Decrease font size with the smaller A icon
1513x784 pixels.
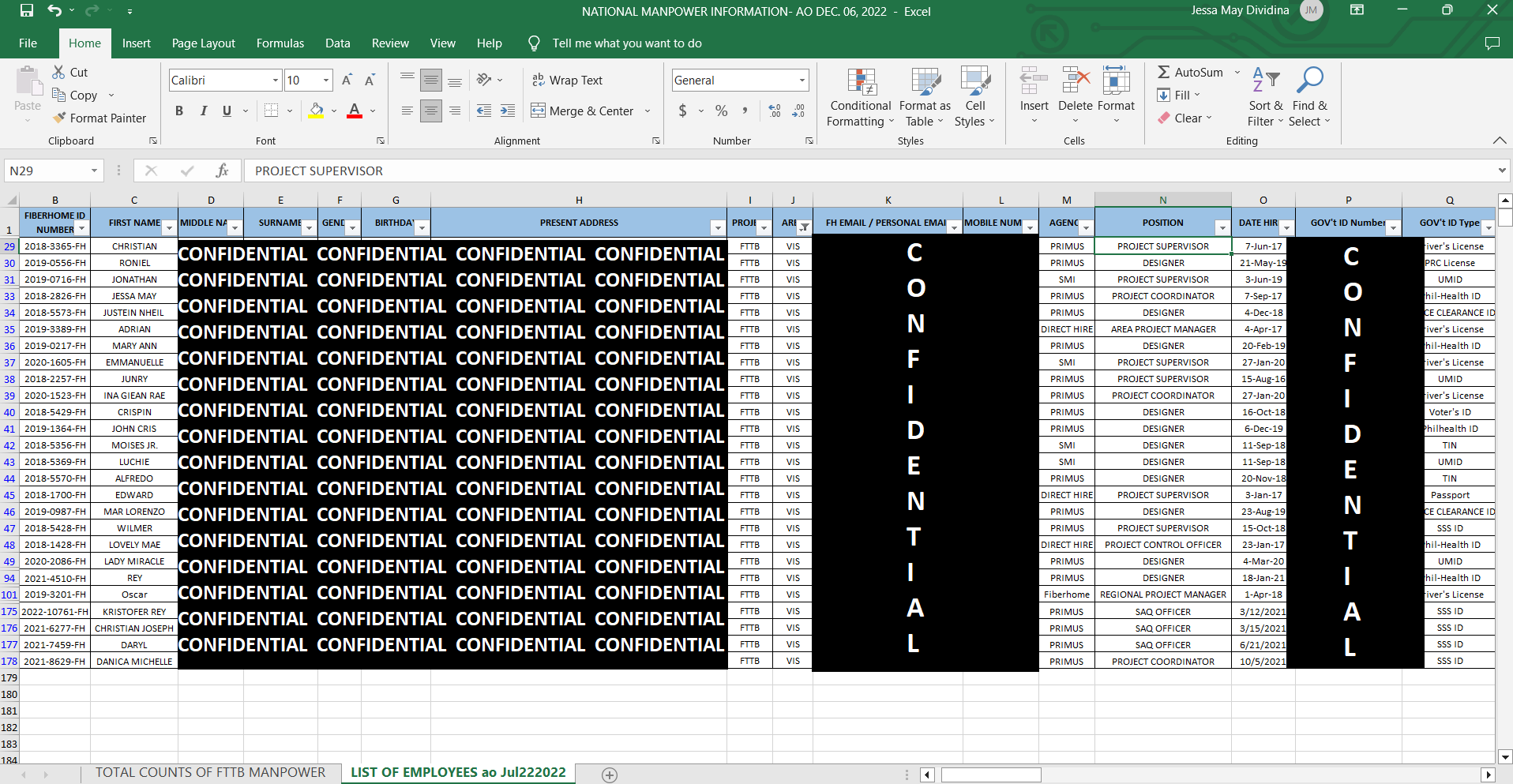point(370,80)
